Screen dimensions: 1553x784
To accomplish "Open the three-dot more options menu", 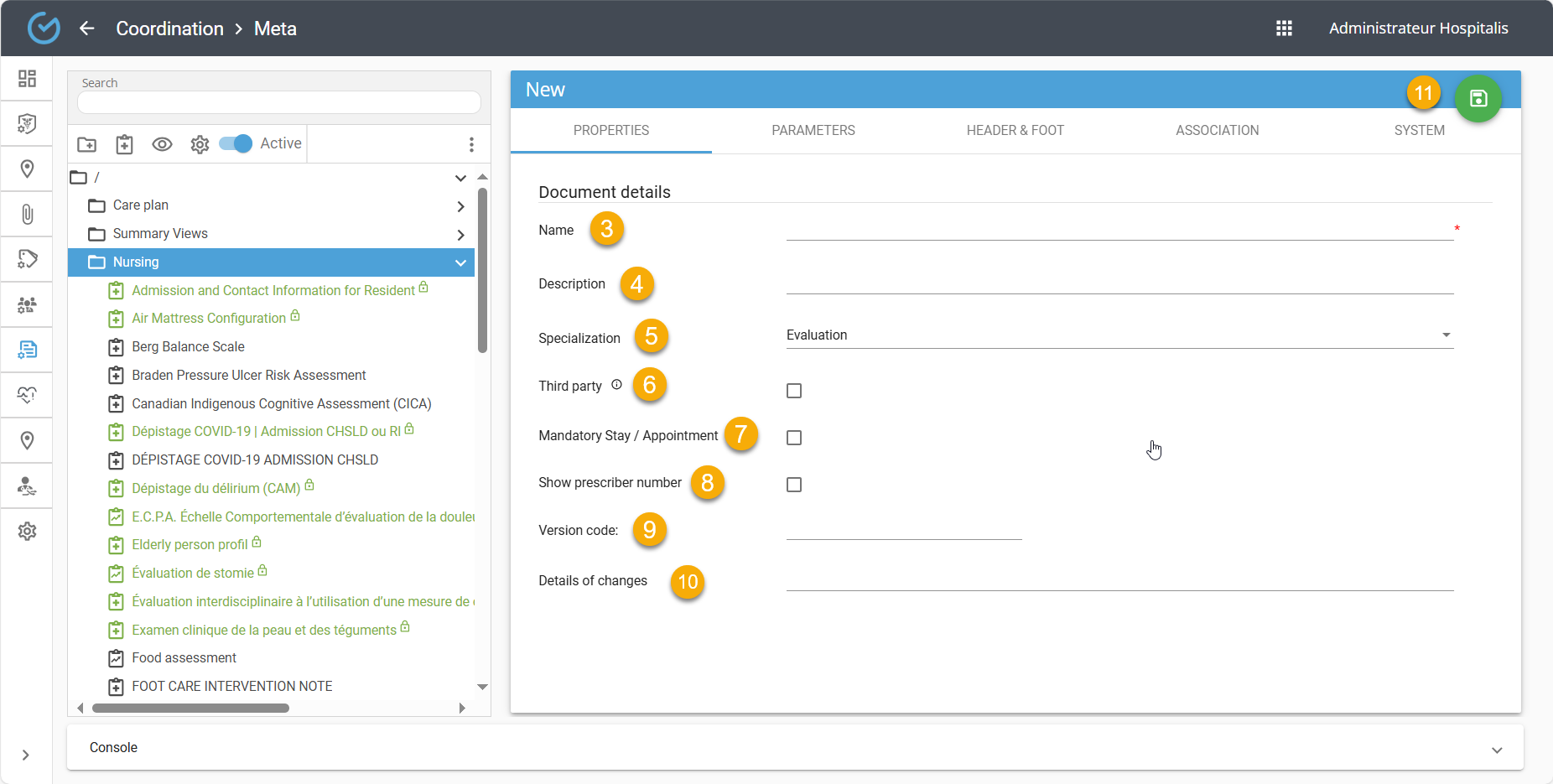I will click(471, 144).
